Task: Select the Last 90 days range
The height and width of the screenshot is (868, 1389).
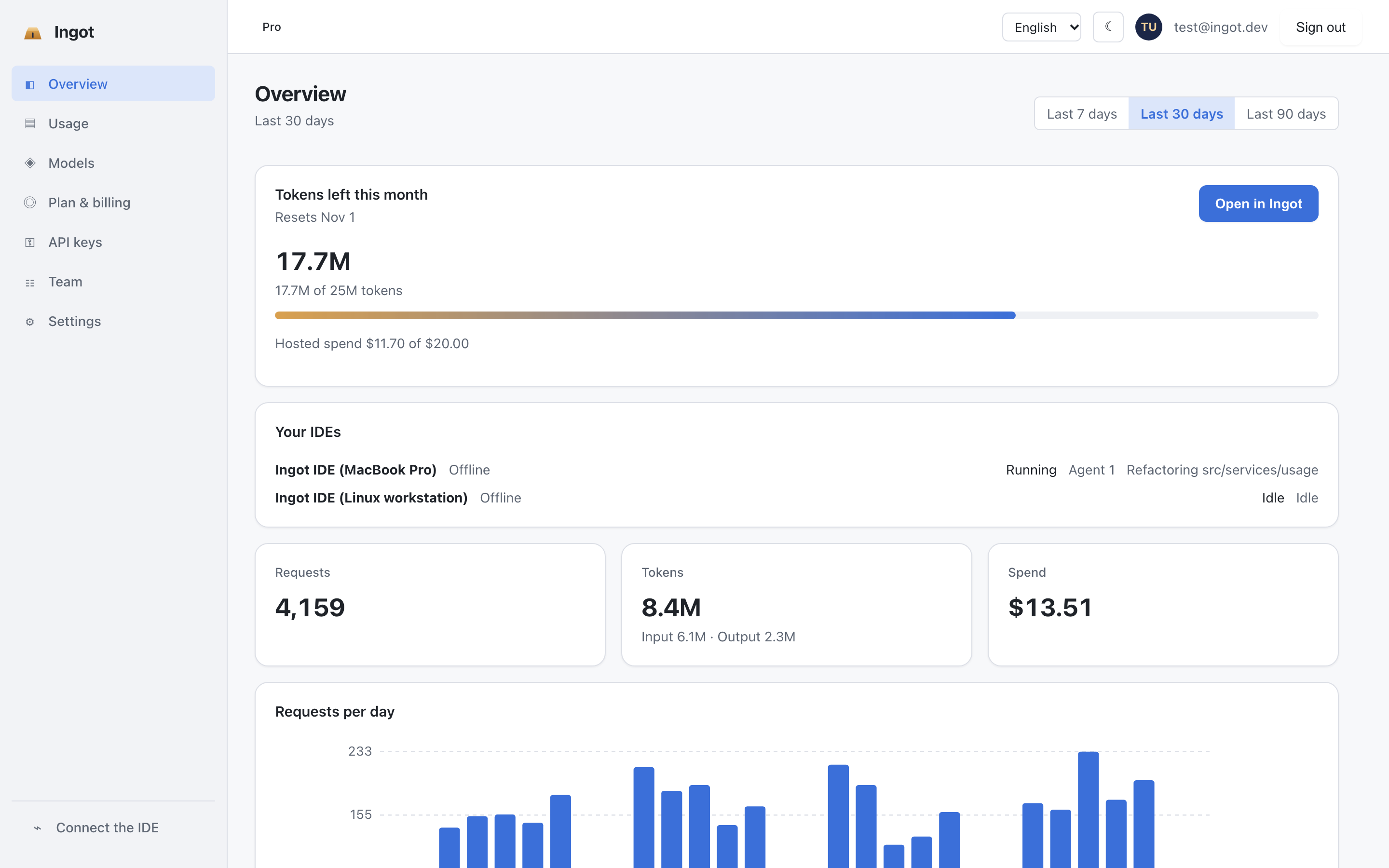Action: pos(1286,114)
